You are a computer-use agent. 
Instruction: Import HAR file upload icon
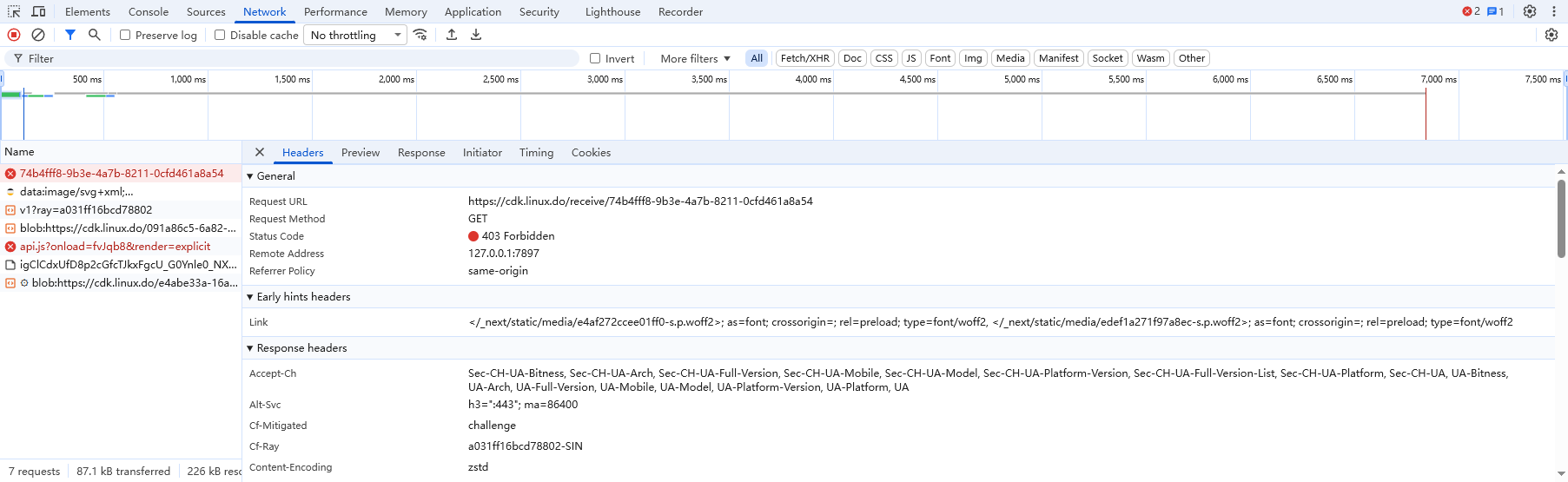[452, 35]
